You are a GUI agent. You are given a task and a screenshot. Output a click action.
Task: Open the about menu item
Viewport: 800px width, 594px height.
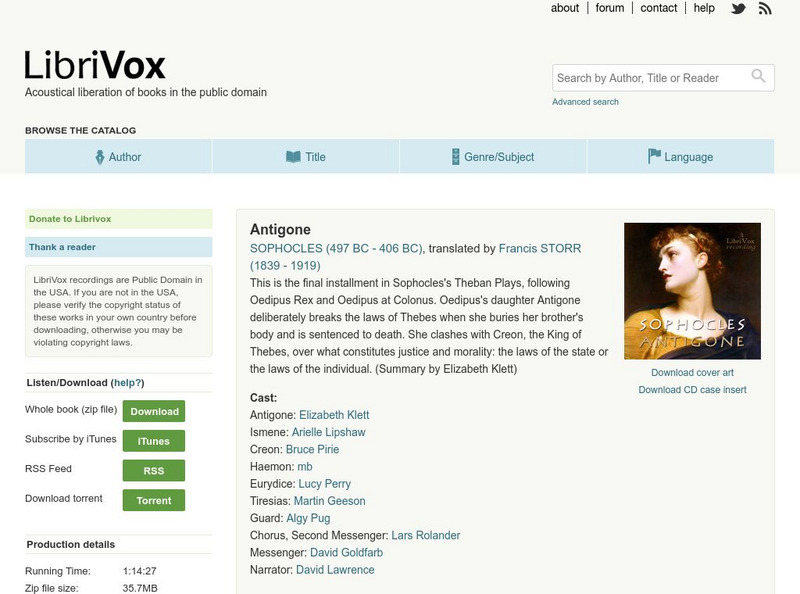565,8
